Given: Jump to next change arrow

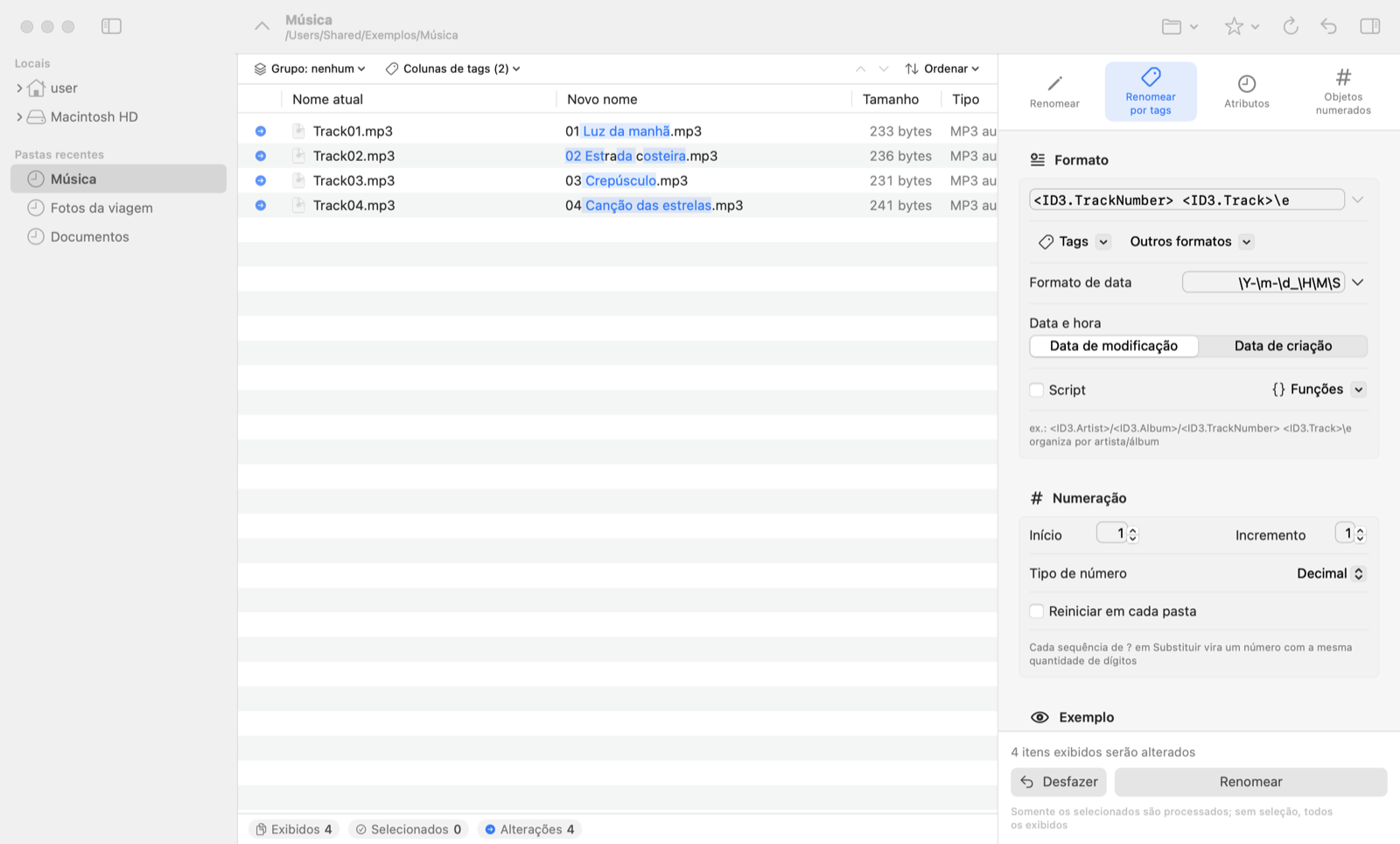Looking at the screenshot, I should [x=884, y=68].
